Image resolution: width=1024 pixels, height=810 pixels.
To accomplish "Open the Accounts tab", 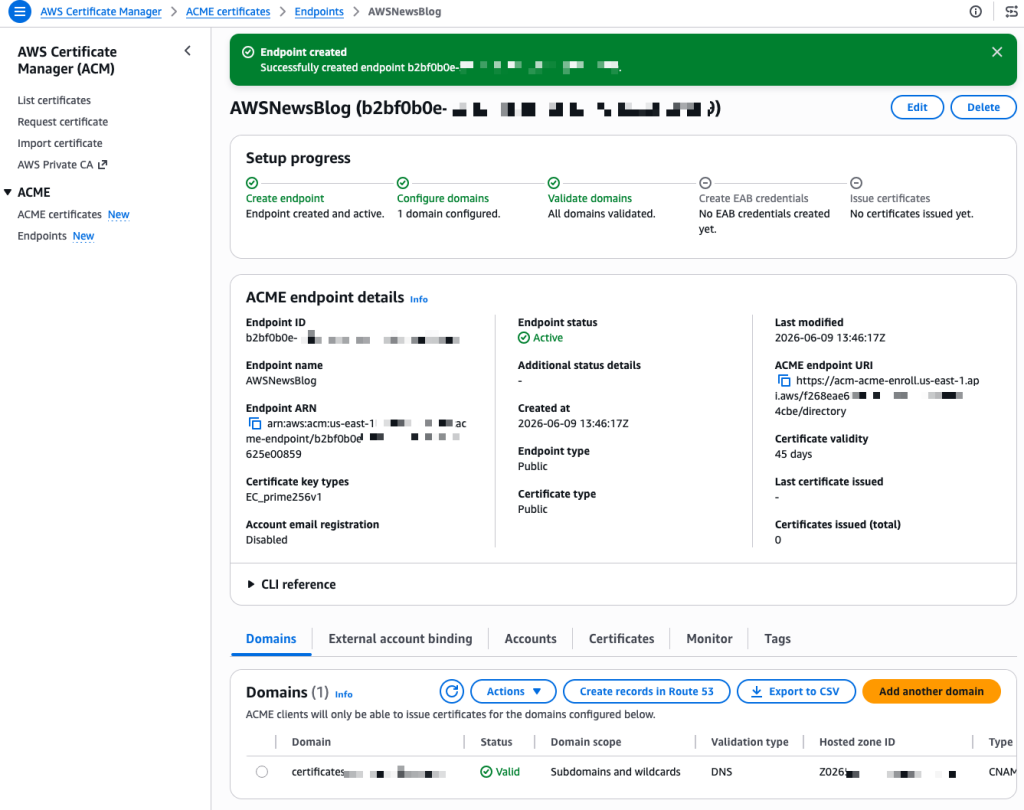I will (530, 639).
